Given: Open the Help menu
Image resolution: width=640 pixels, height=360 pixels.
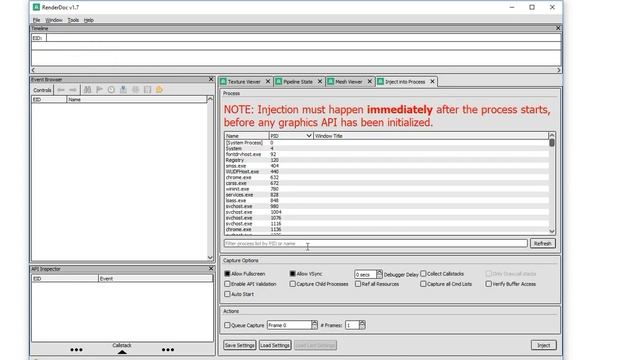Looking at the screenshot, I should (89, 20).
